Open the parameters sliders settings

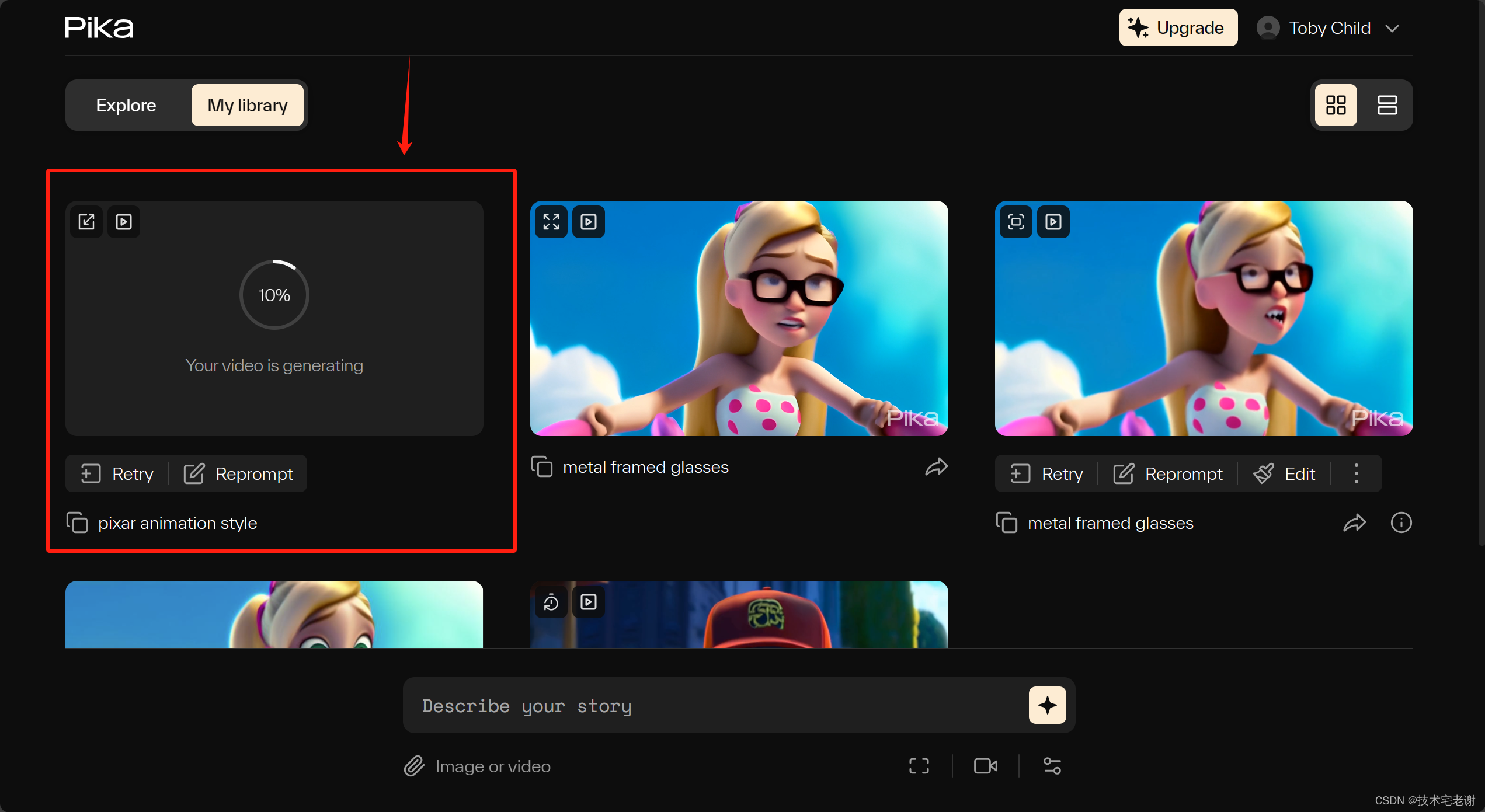coord(1052,766)
